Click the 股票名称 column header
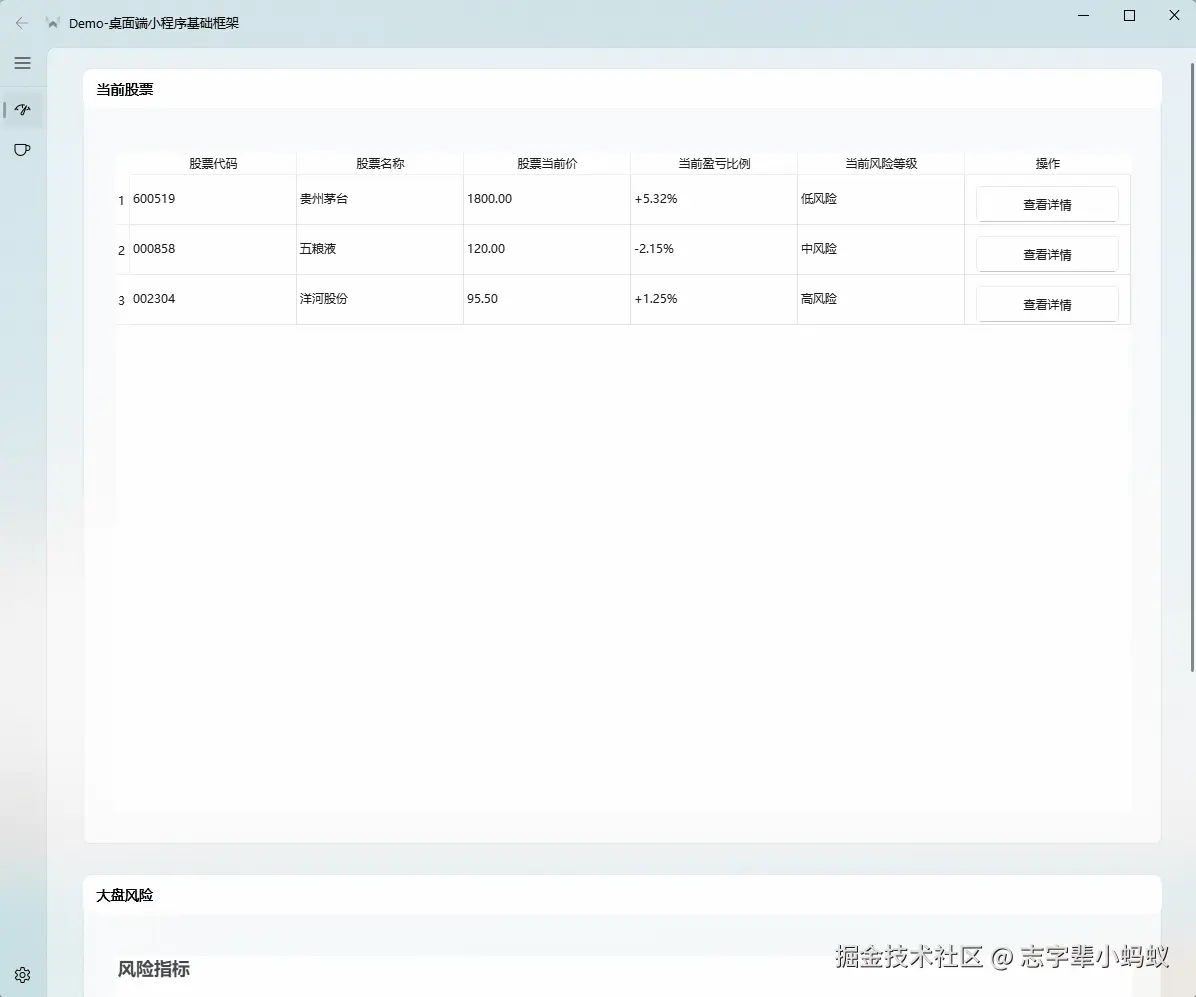1196x997 pixels. 379,162
